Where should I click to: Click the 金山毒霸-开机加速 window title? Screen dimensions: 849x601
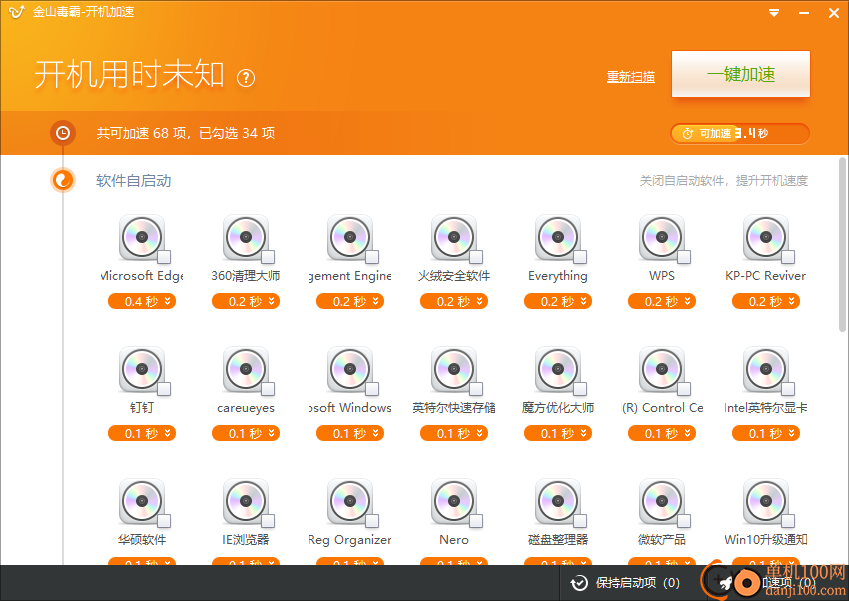coord(83,12)
